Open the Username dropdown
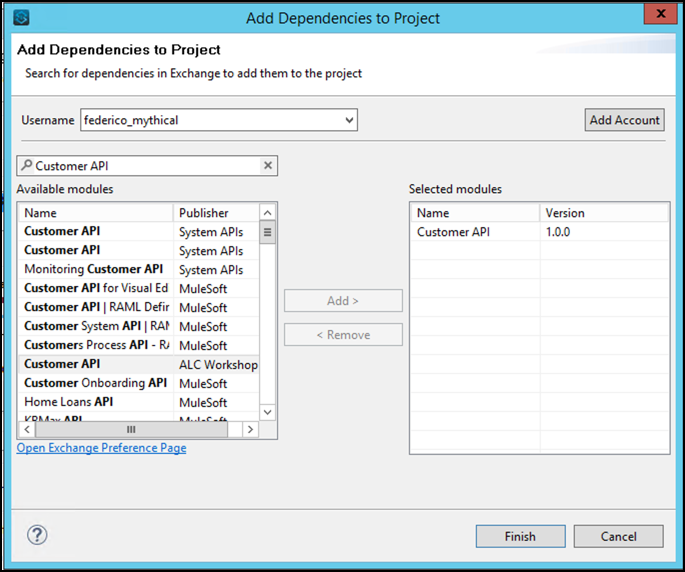Image resolution: width=685 pixels, height=572 pixels. 349,120
